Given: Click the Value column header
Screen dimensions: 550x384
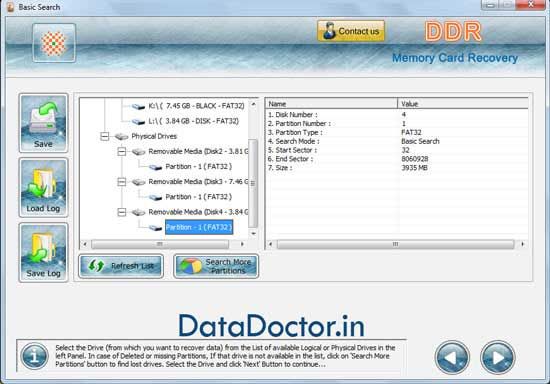Looking at the screenshot, I should 463,103.
